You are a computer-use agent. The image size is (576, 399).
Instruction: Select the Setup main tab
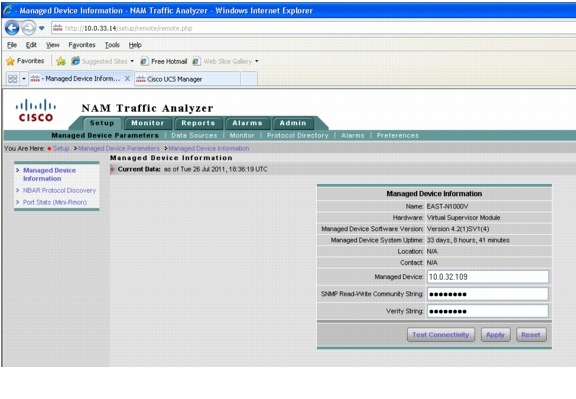click(102, 123)
